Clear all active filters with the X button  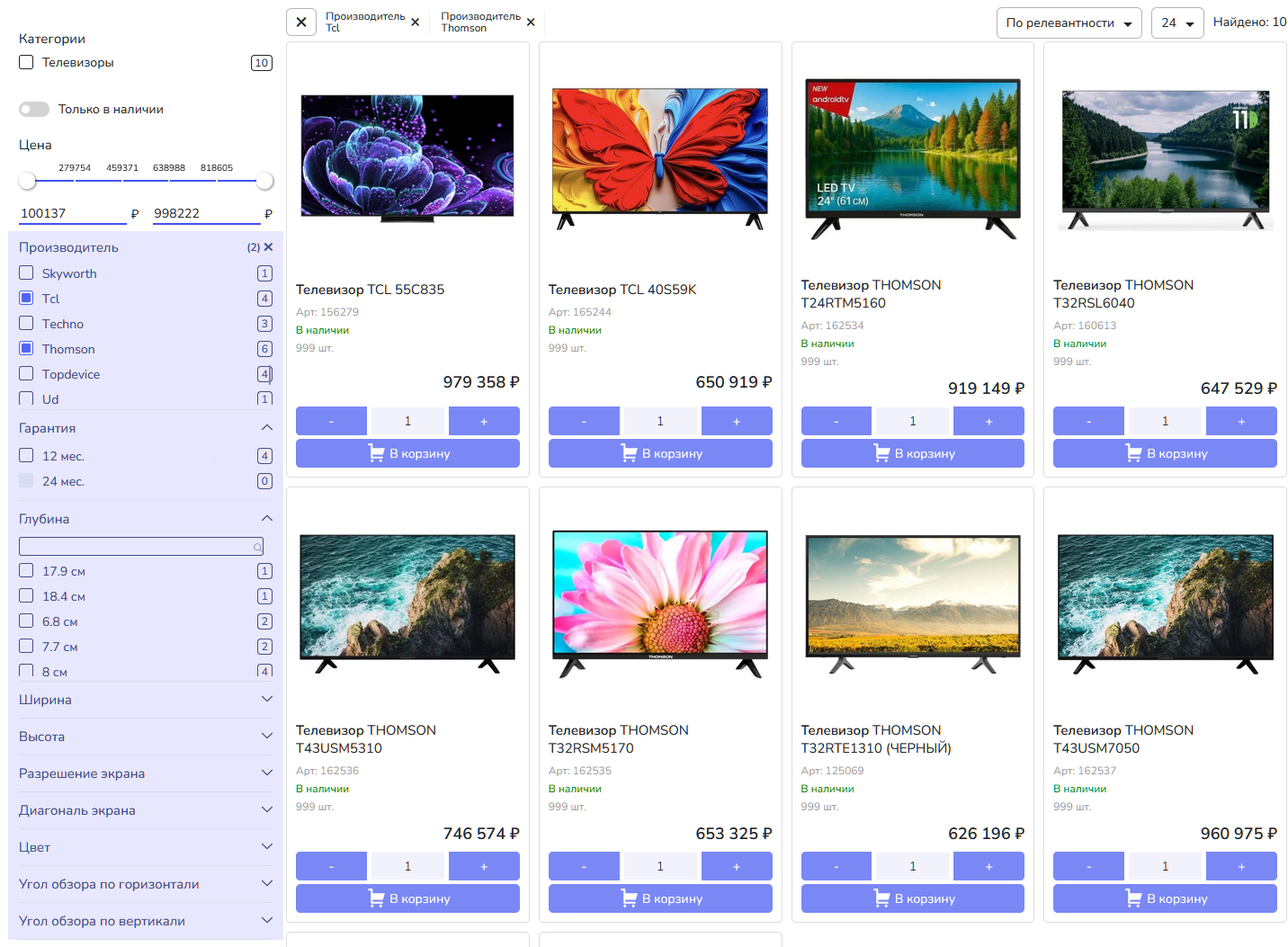tap(301, 22)
